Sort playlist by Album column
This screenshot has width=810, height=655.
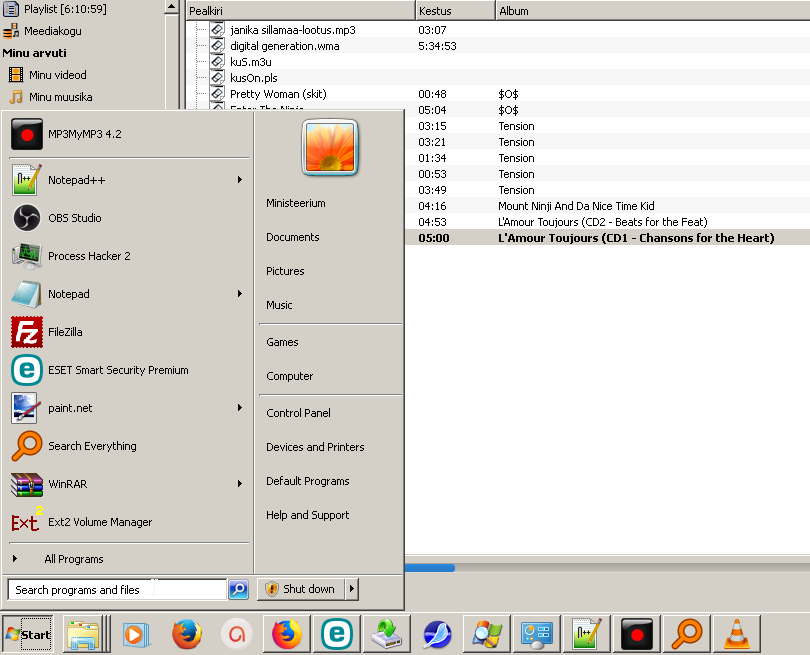click(x=652, y=11)
